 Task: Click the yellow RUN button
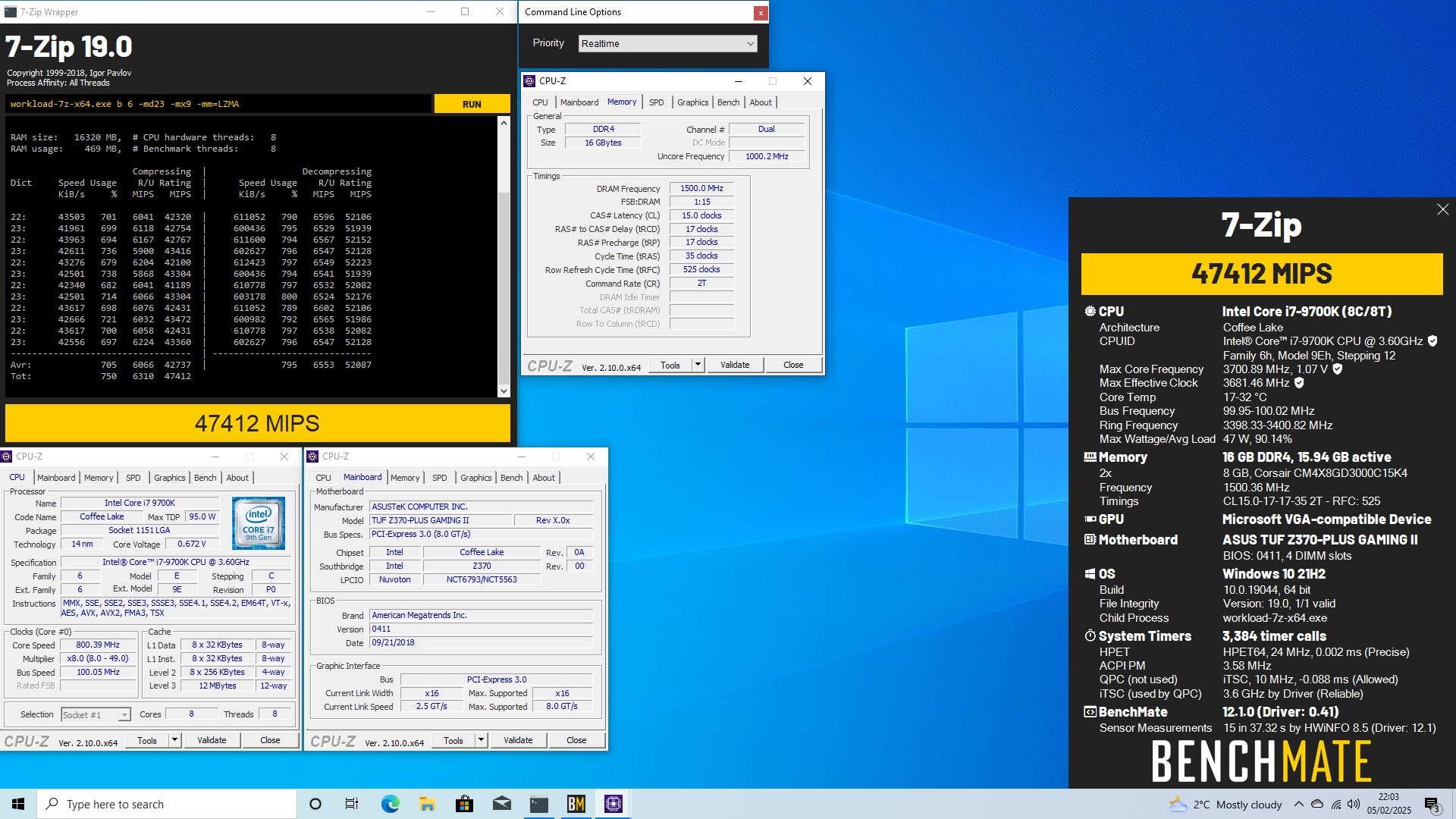pyautogui.click(x=472, y=104)
